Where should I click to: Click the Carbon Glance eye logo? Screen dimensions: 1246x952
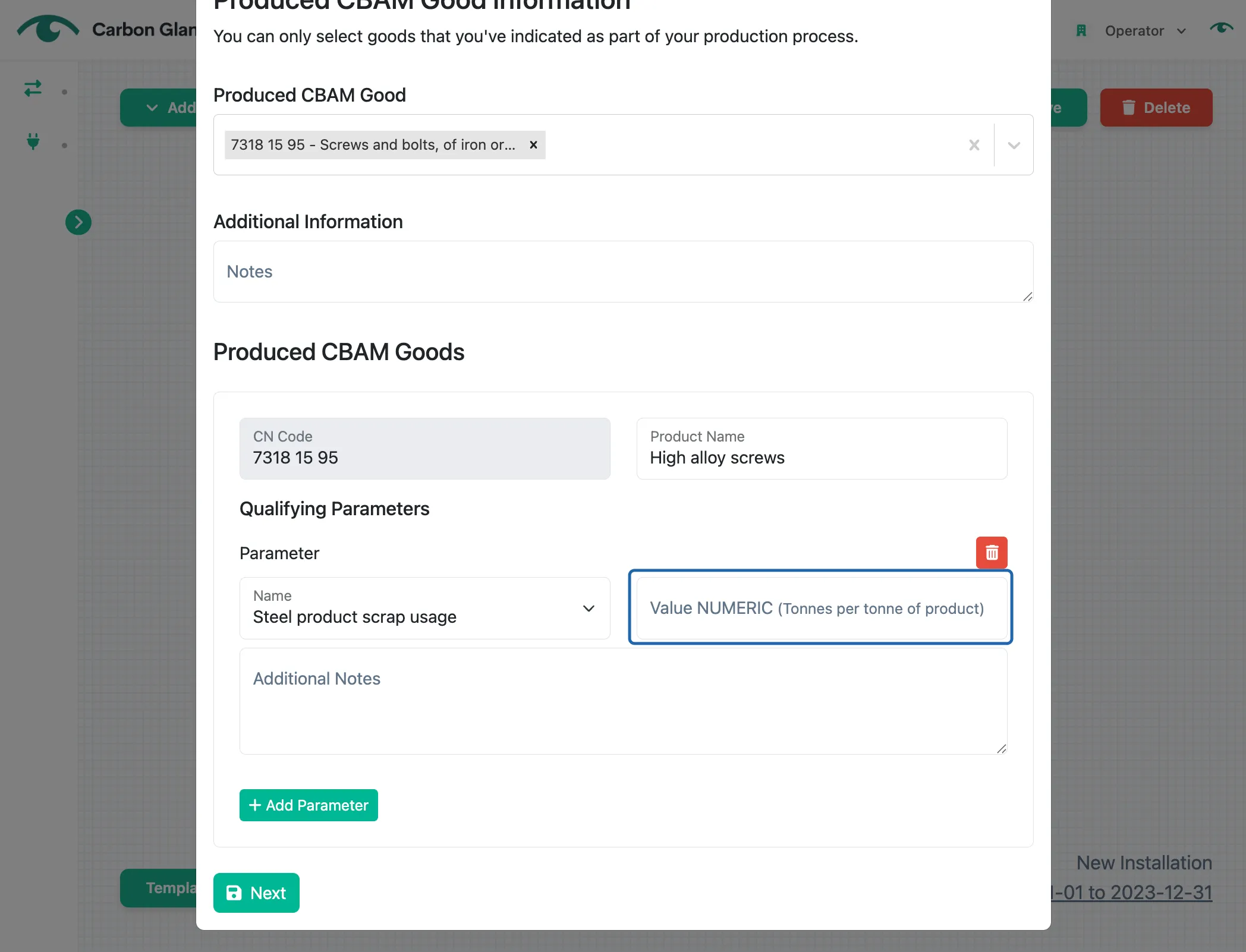pos(48,29)
